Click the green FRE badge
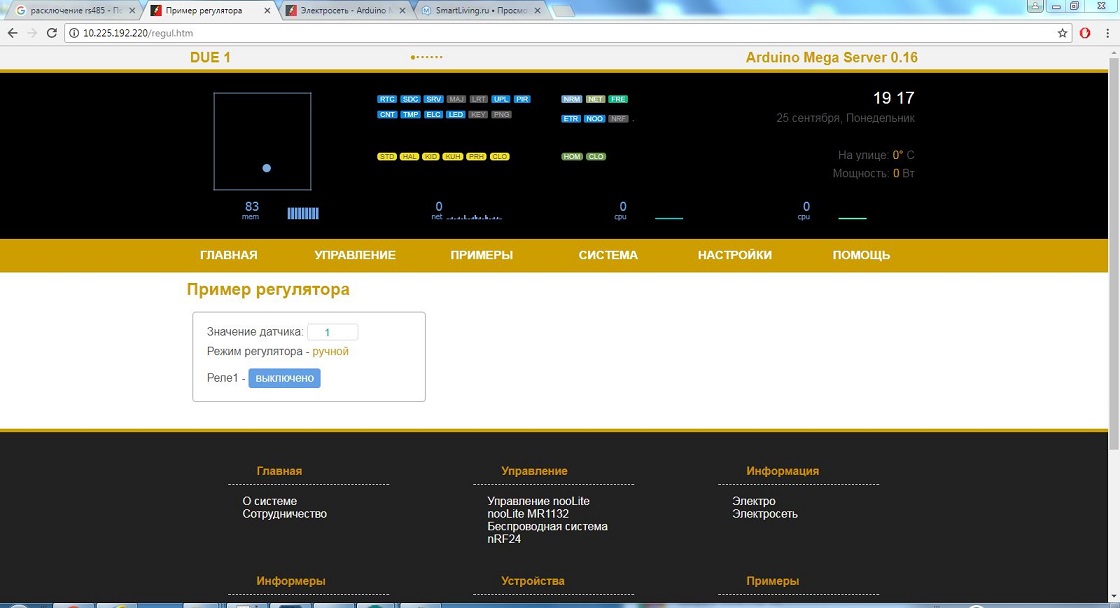1120x608 pixels. 618,100
